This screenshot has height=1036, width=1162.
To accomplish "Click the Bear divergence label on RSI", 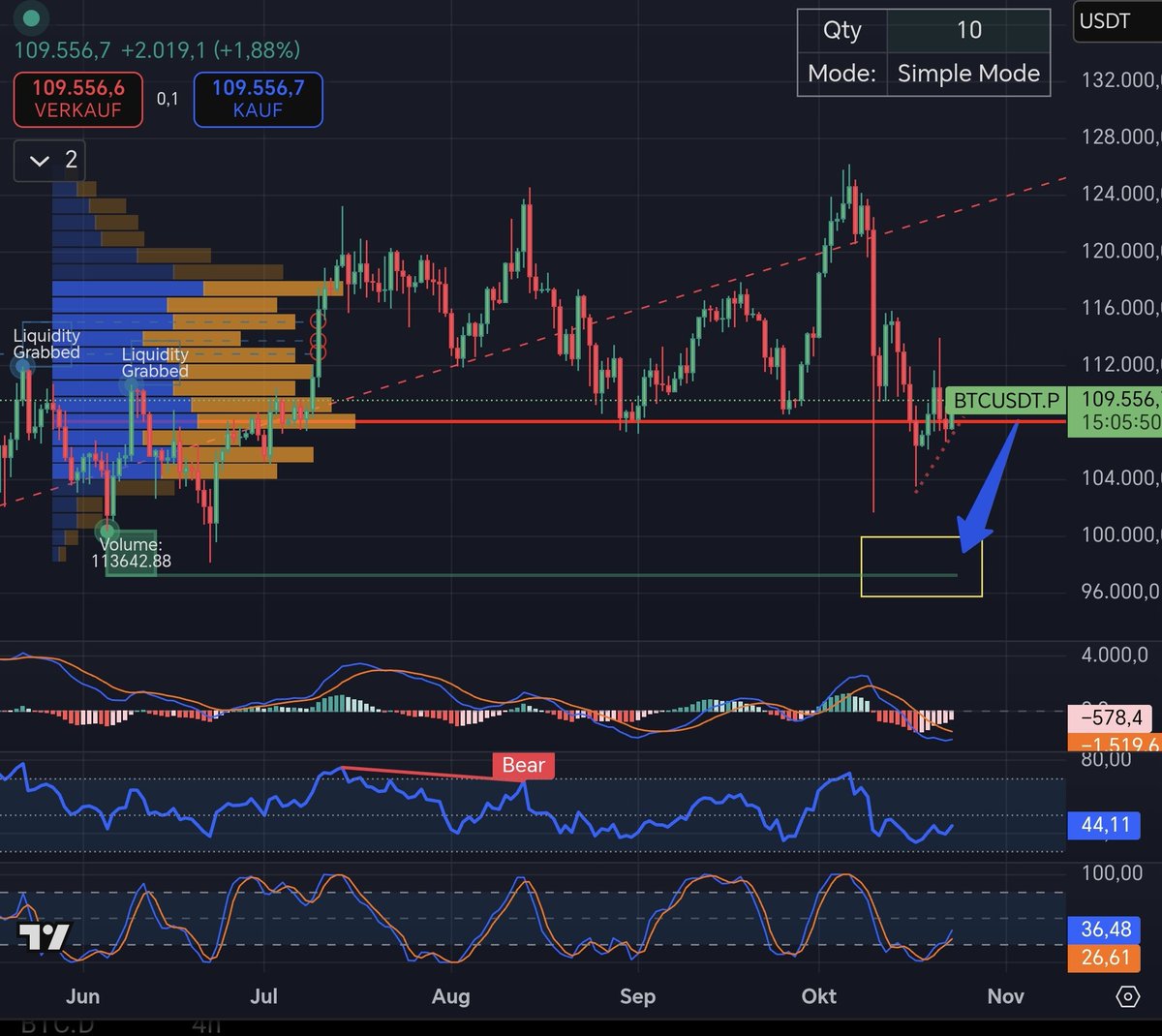I will 523,765.
